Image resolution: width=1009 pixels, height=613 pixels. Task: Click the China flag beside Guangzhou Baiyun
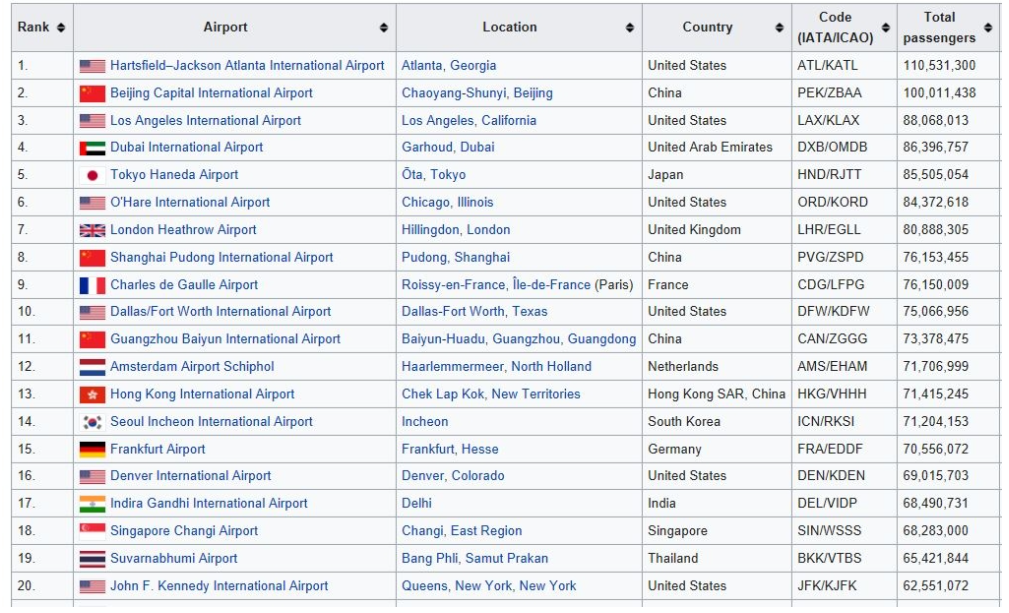tap(92, 340)
